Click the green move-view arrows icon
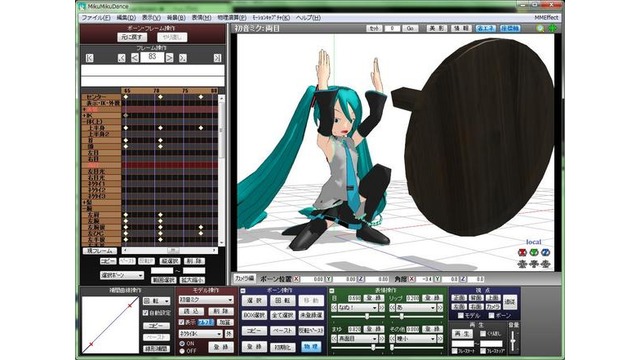Viewport: 640px width, 360px height. coord(553,28)
